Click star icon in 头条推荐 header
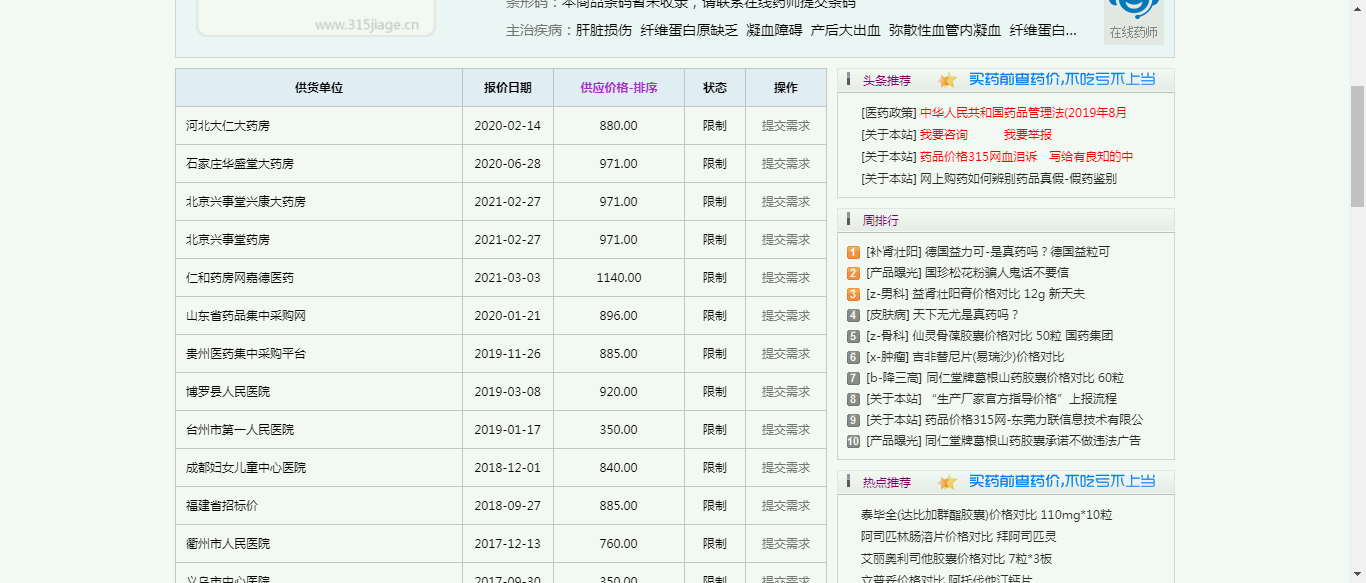This screenshot has width=1366, height=583. pyautogui.click(x=947, y=80)
